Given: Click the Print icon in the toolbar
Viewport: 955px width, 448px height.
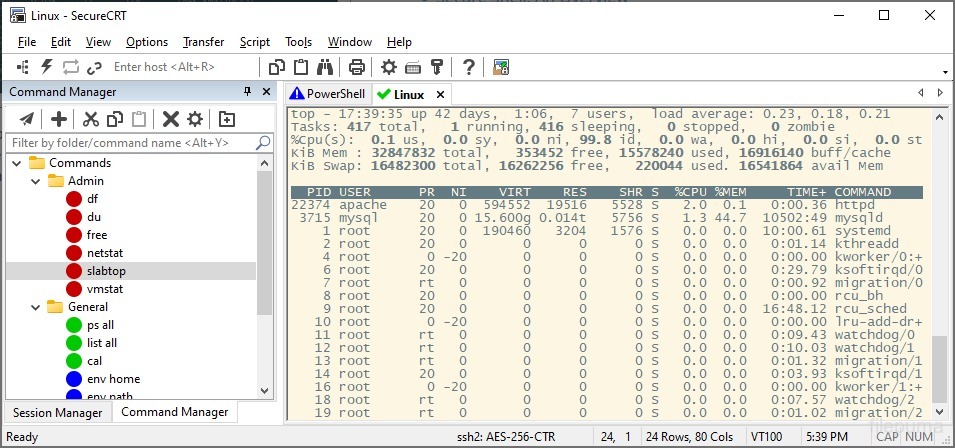Looking at the screenshot, I should [356, 67].
